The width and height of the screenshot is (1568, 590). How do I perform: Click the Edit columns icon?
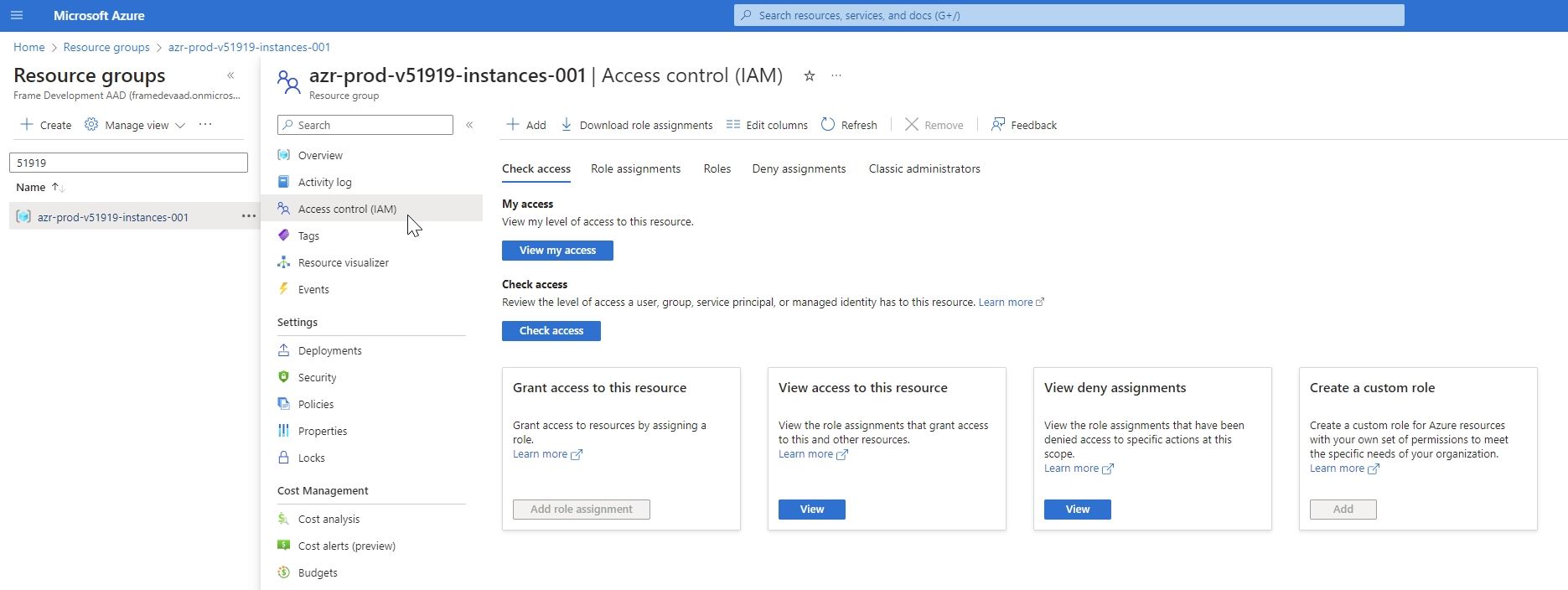(x=733, y=124)
